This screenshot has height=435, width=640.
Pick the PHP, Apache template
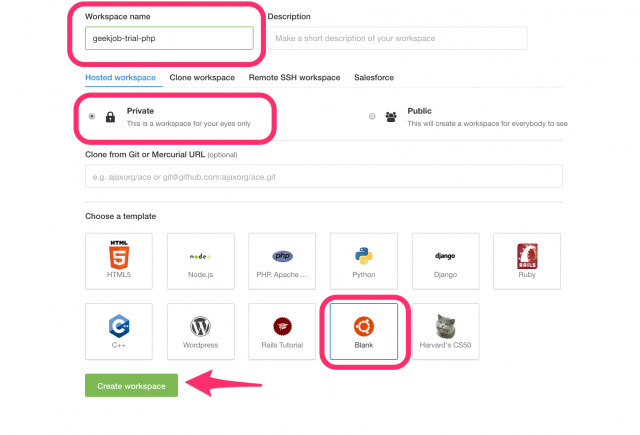tap(282, 261)
